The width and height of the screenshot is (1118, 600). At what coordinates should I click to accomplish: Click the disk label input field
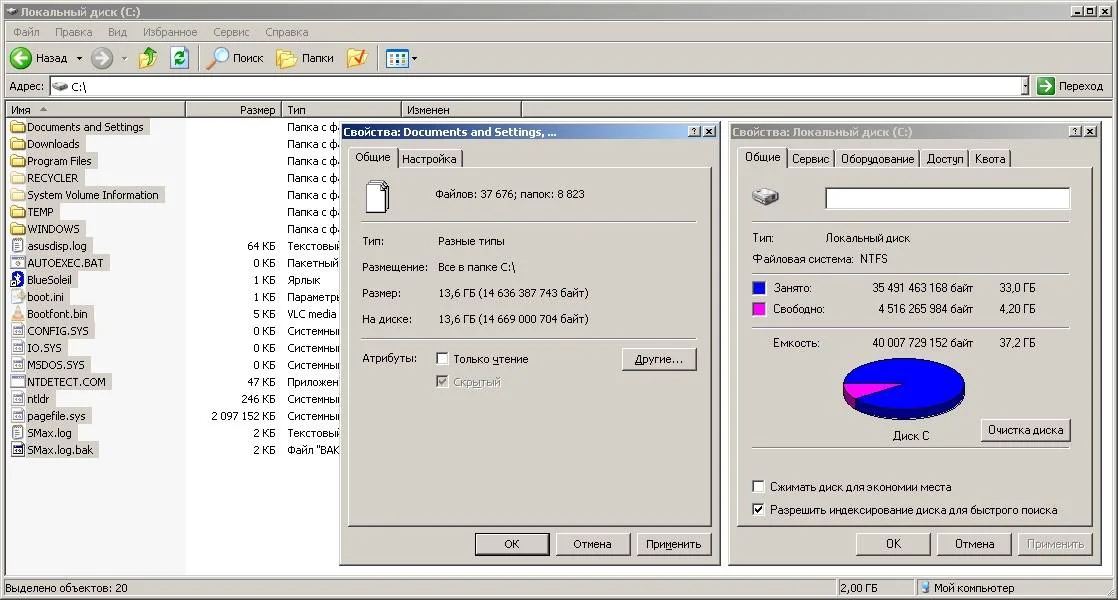point(948,198)
